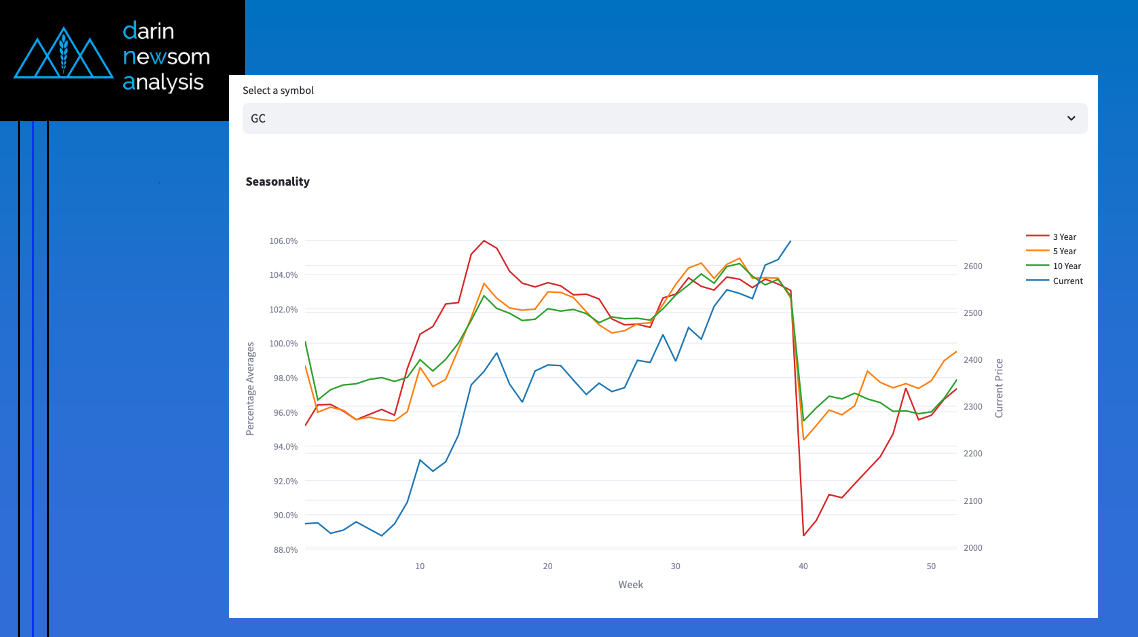
Task: Click the blue line swatch beside Current
Action: pyautogui.click(x=1038, y=281)
